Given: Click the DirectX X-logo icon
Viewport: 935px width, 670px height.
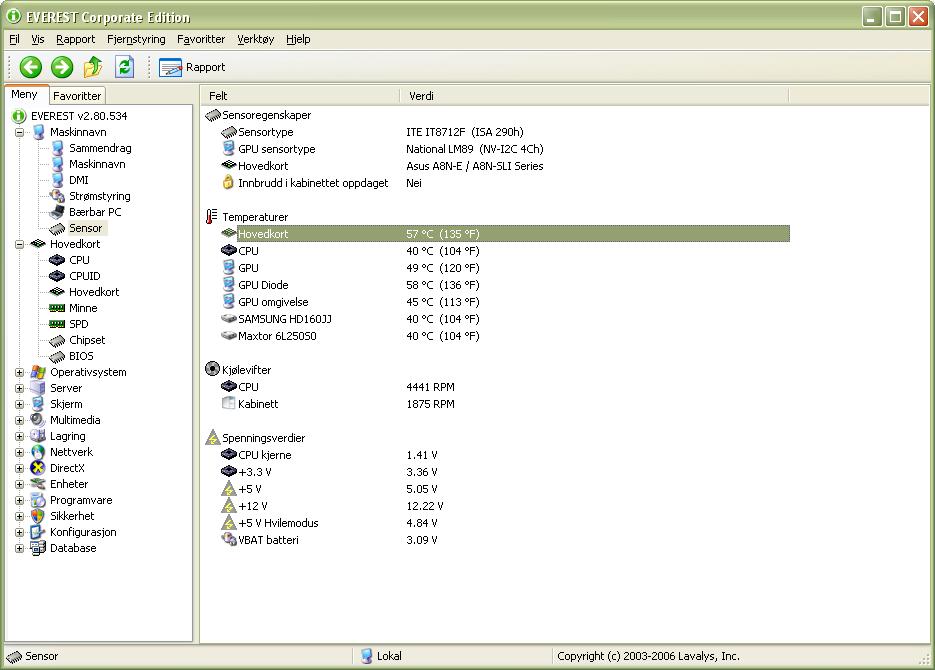Looking at the screenshot, I should pos(38,469).
